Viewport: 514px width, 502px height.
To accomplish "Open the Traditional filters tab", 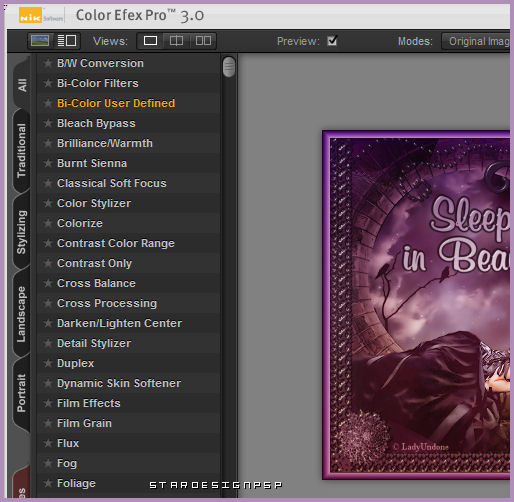I will coord(21,151).
